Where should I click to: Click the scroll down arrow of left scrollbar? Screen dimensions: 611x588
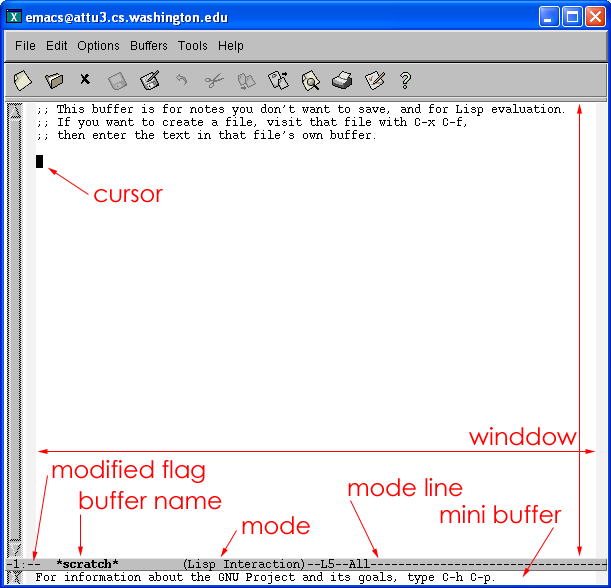[x=16, y=549]
